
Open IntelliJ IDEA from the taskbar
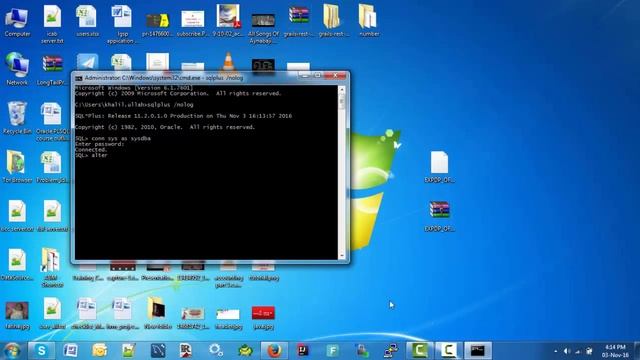coord(303,351)
